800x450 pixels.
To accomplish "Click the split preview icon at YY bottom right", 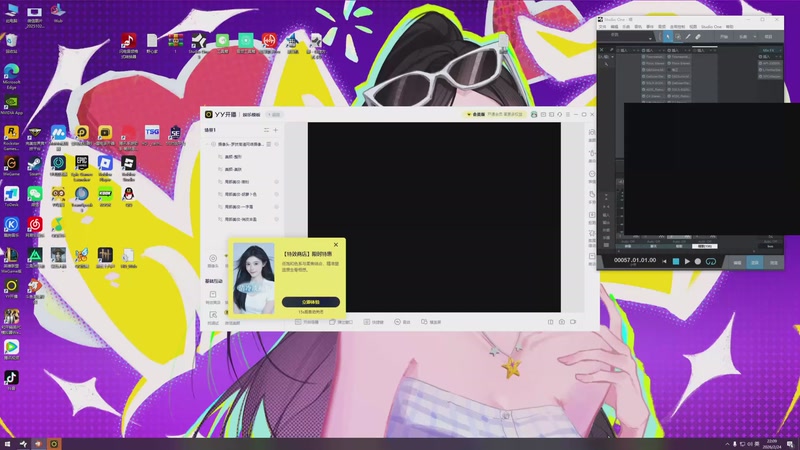I will click(551, 322).
